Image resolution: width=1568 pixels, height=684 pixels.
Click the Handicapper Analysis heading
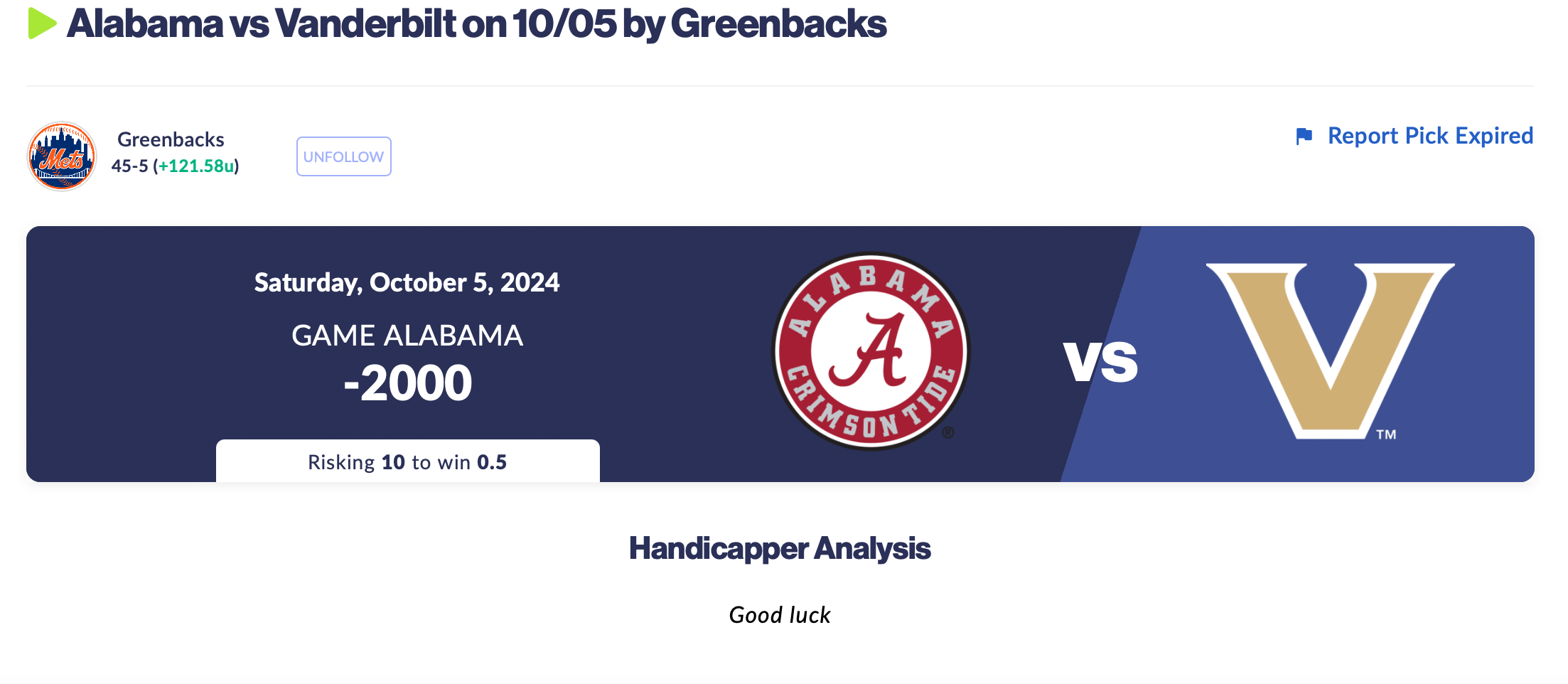tap(780, 548)
